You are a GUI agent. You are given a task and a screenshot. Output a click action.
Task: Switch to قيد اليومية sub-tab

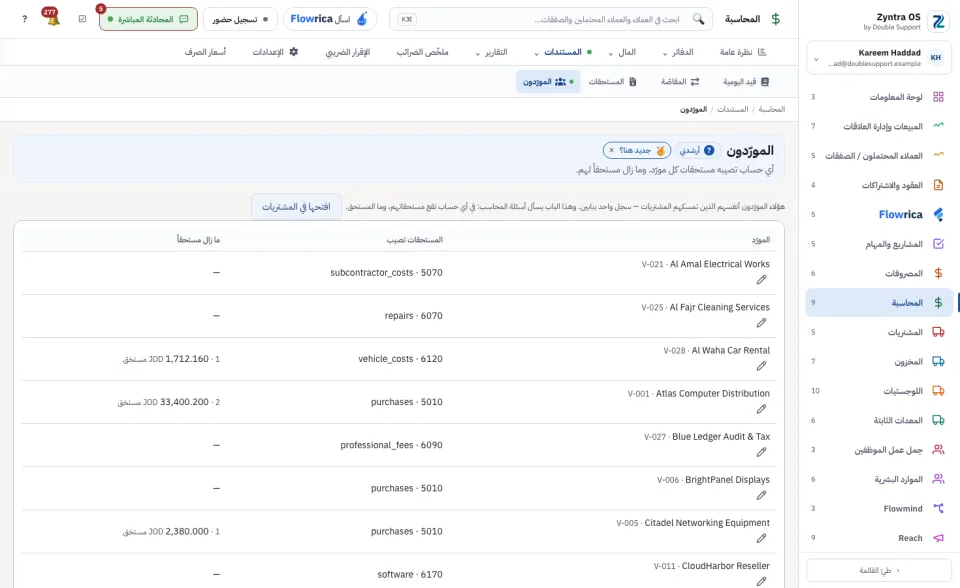(x=746, y=81)
